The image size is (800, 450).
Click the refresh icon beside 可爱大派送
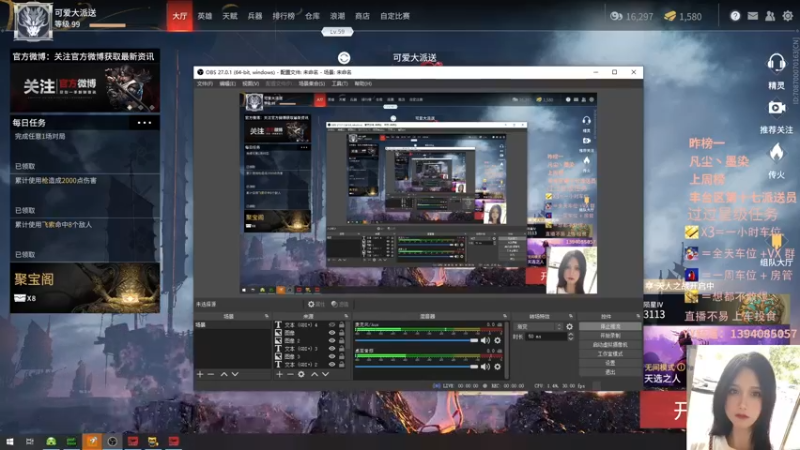pyautogui.click(x=344, y=58)
